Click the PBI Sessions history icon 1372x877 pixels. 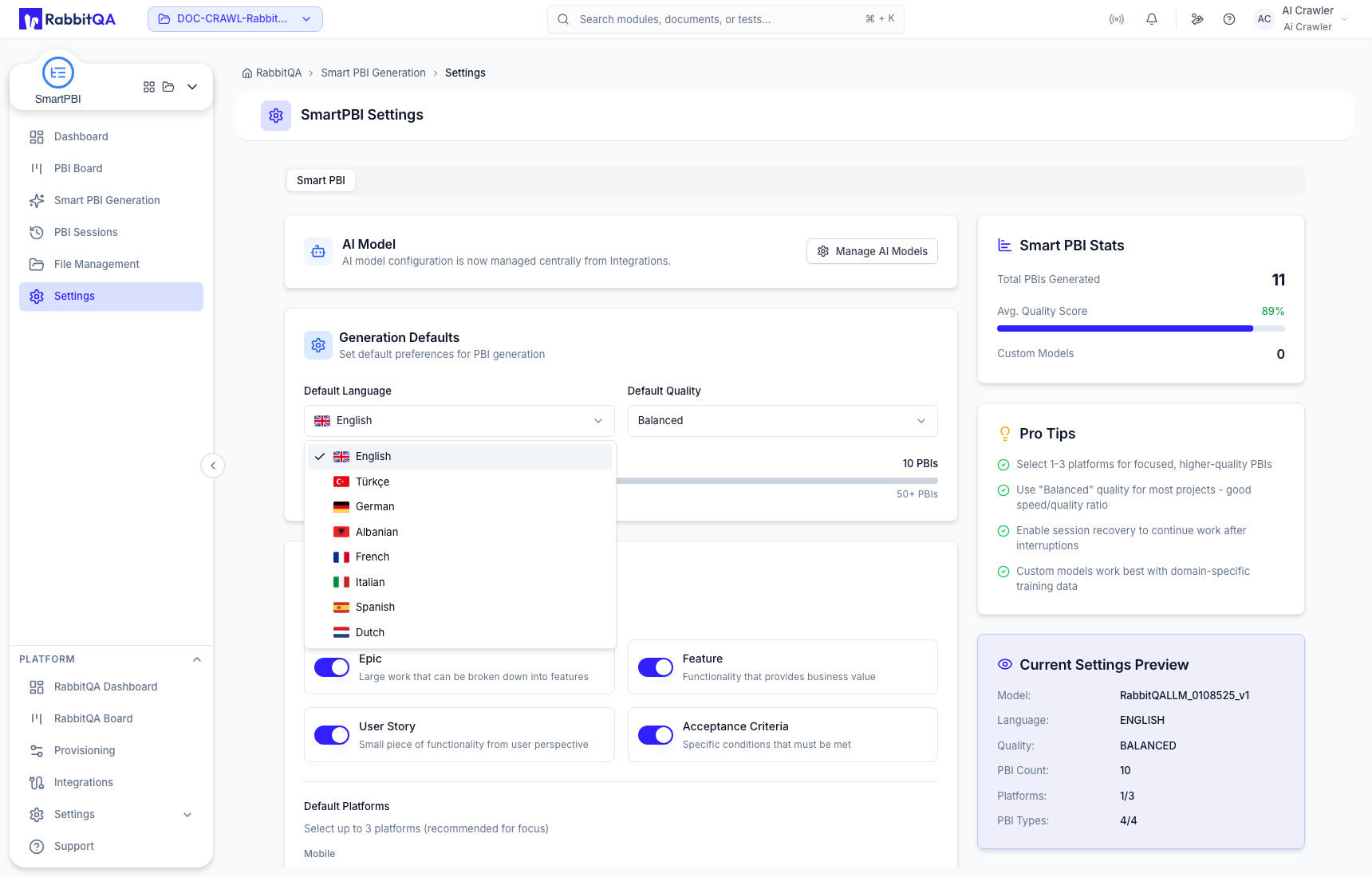(x=37, y=233)
